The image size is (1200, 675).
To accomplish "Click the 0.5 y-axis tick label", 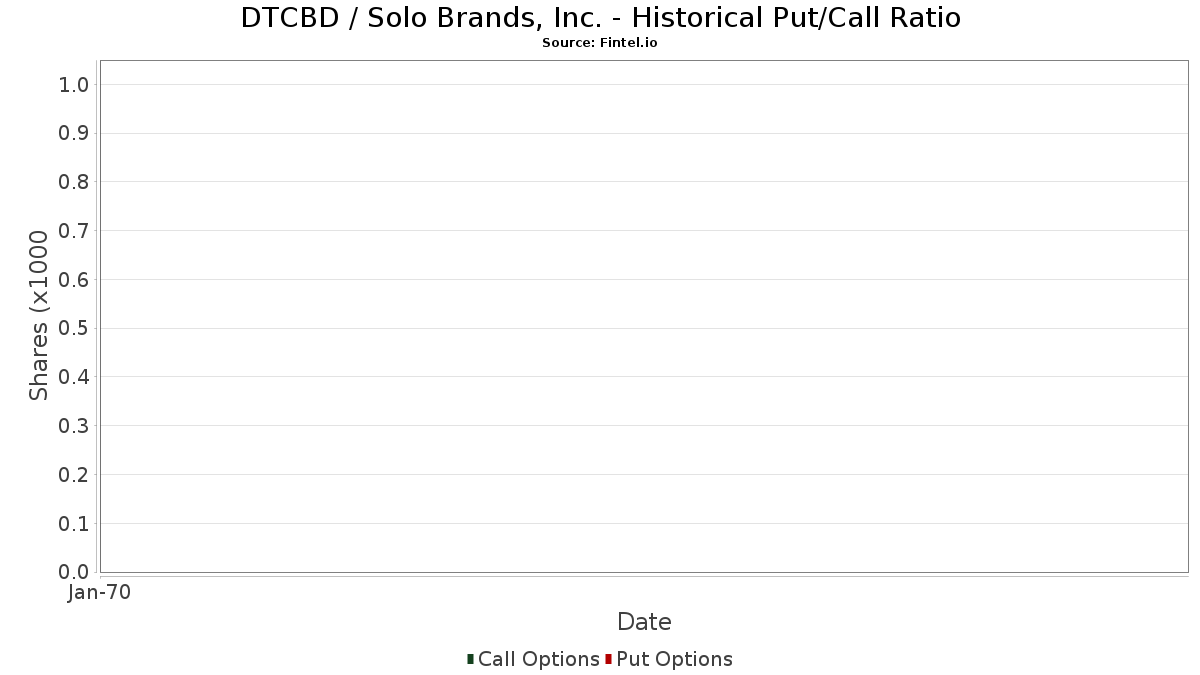I will [75, 328].
